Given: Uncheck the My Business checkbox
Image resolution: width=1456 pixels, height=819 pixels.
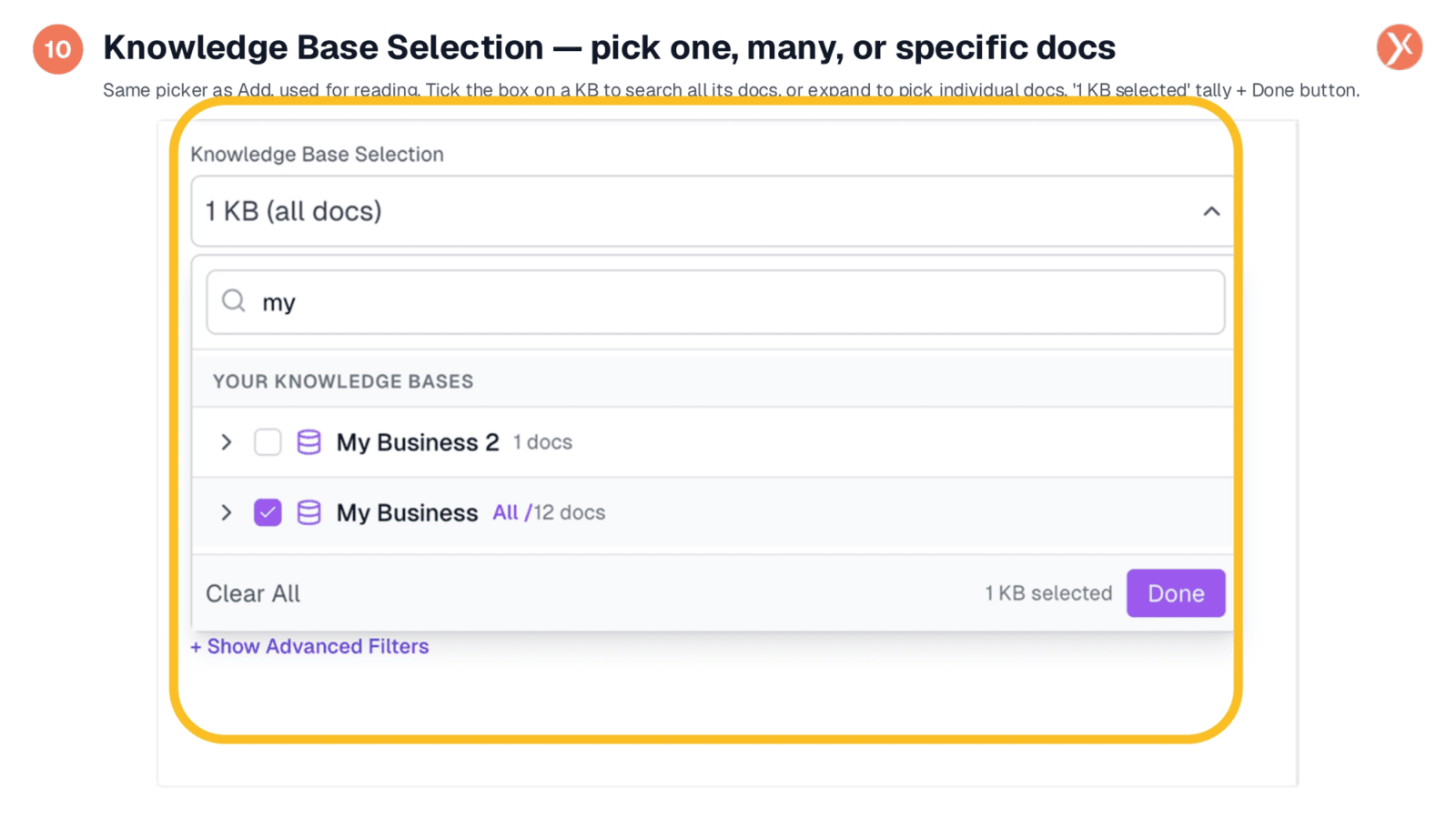Looking at the screenshot, I should 268,512.
